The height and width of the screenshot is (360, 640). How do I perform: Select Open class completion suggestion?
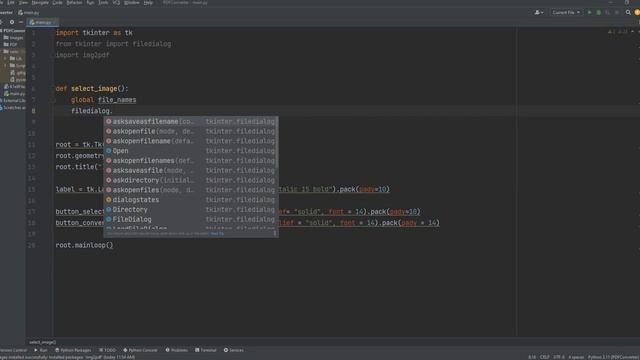click(x=191, y=151)
